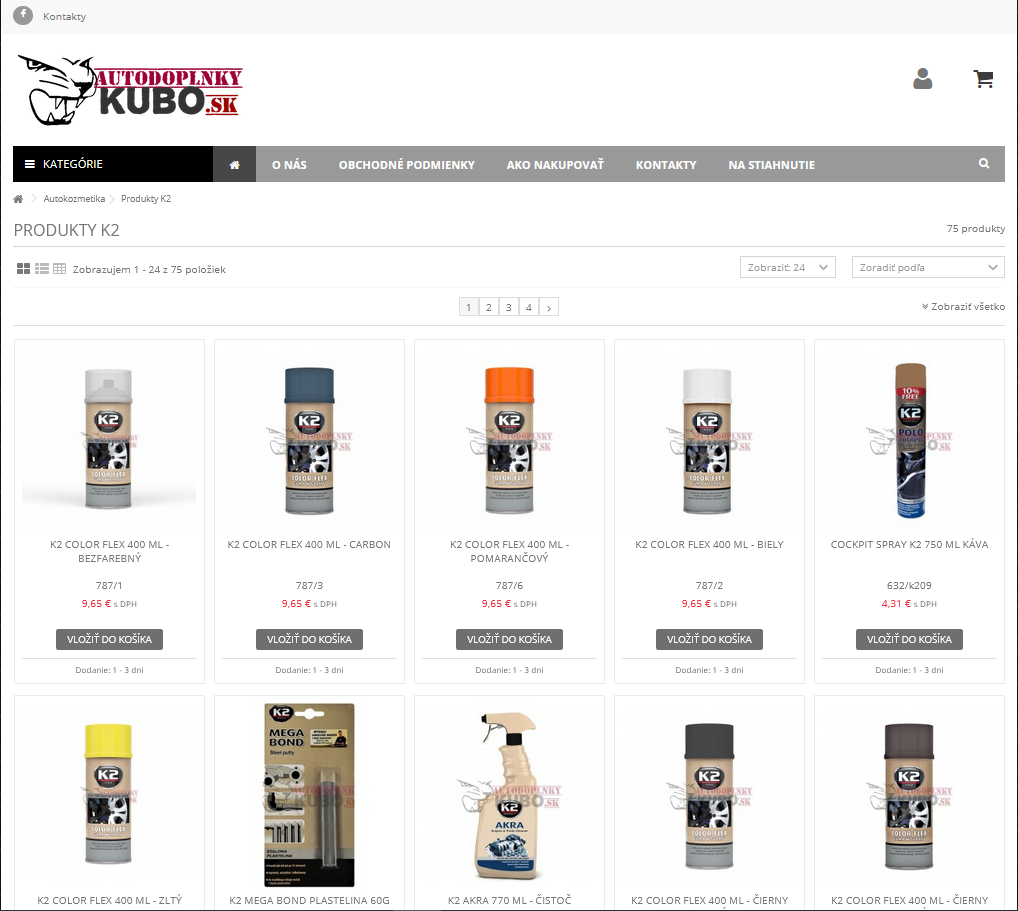Add K2 Color Flex Carbon to cart

pos(309,640)
